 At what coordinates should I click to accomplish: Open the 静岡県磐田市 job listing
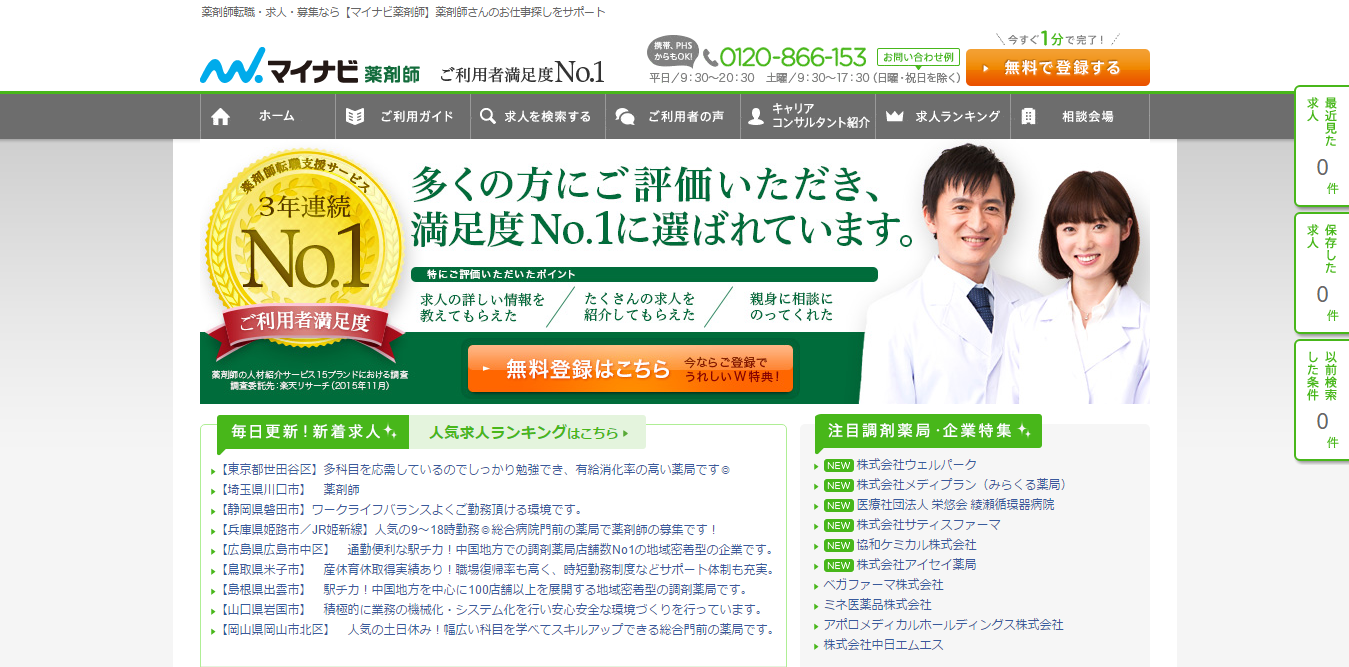[400, 509]
